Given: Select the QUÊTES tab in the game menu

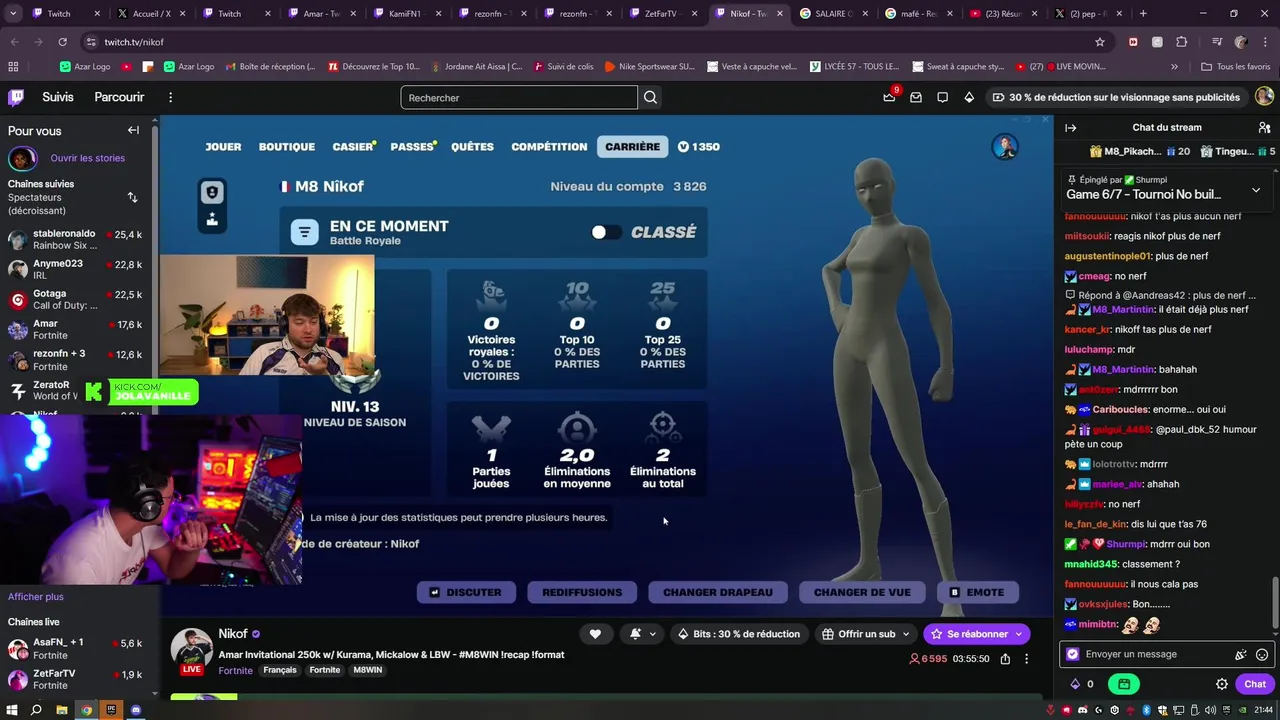Looking at the screenshot, I should pyautogui.click(x=472, y=147).
